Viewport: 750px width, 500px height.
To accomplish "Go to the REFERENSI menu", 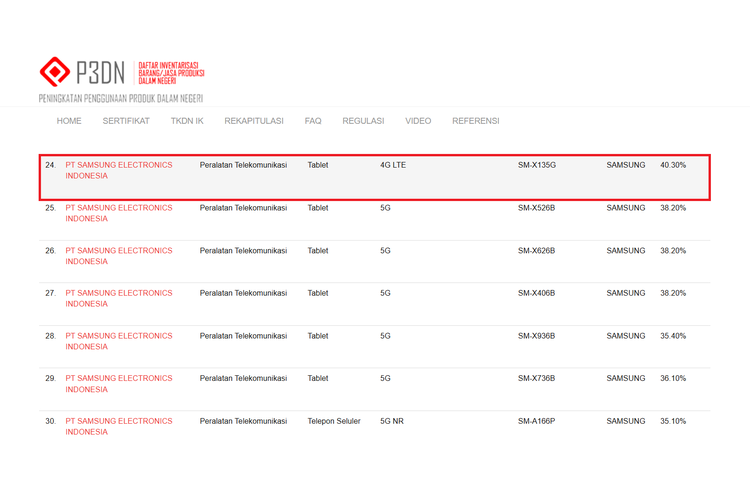I will [475, 121].
